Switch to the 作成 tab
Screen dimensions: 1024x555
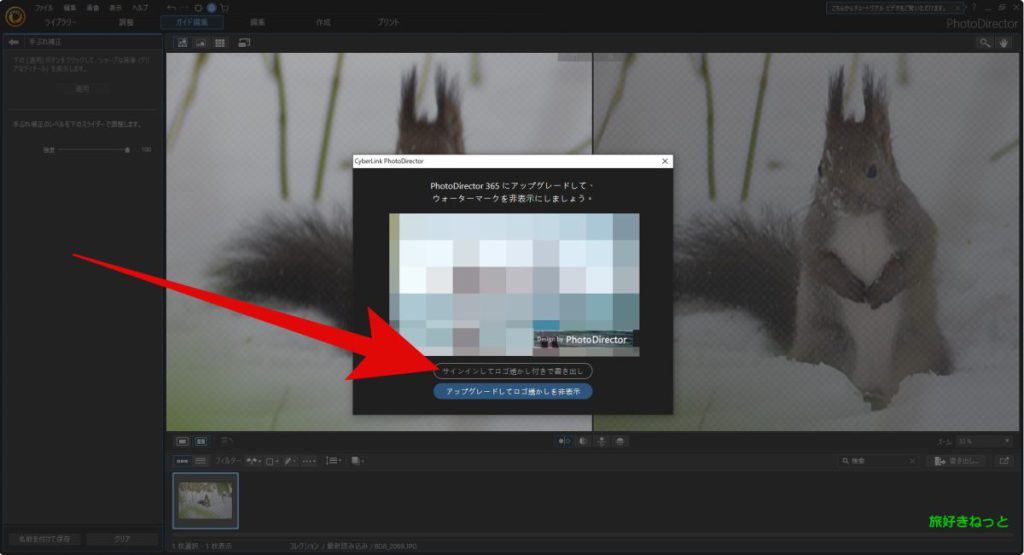pyautogui.click(x=323, y=22)
